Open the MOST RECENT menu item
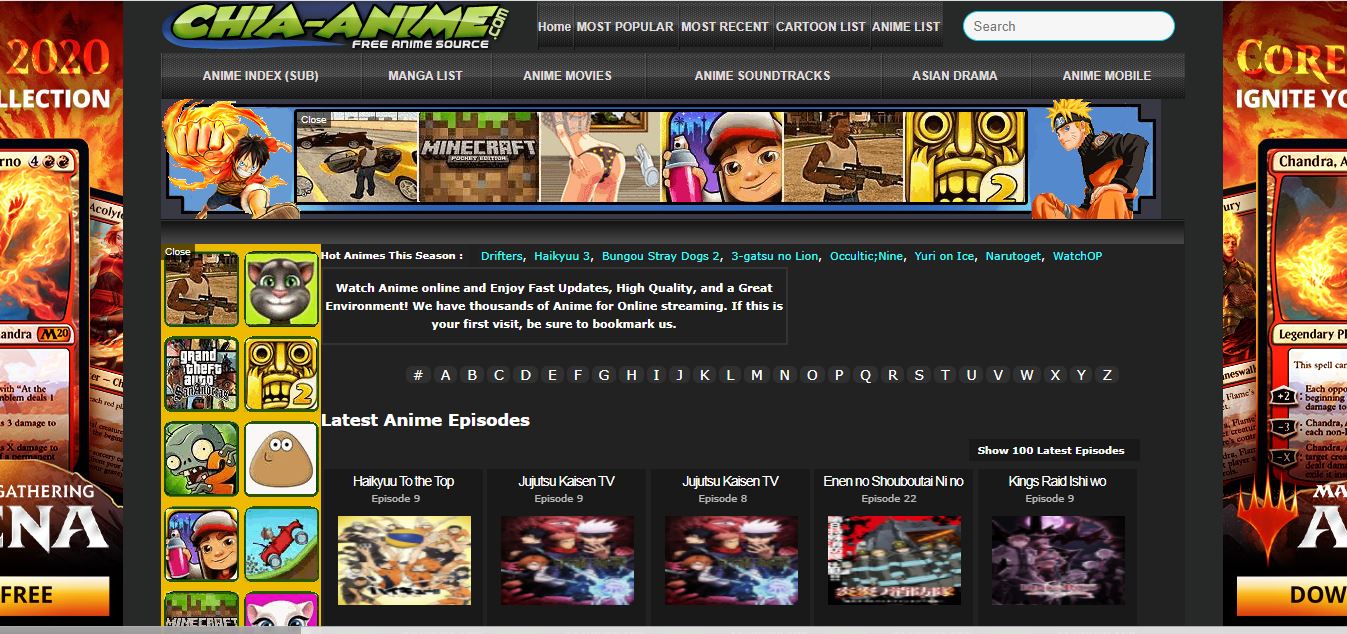The image size is (1347, 634). (725, 27)
